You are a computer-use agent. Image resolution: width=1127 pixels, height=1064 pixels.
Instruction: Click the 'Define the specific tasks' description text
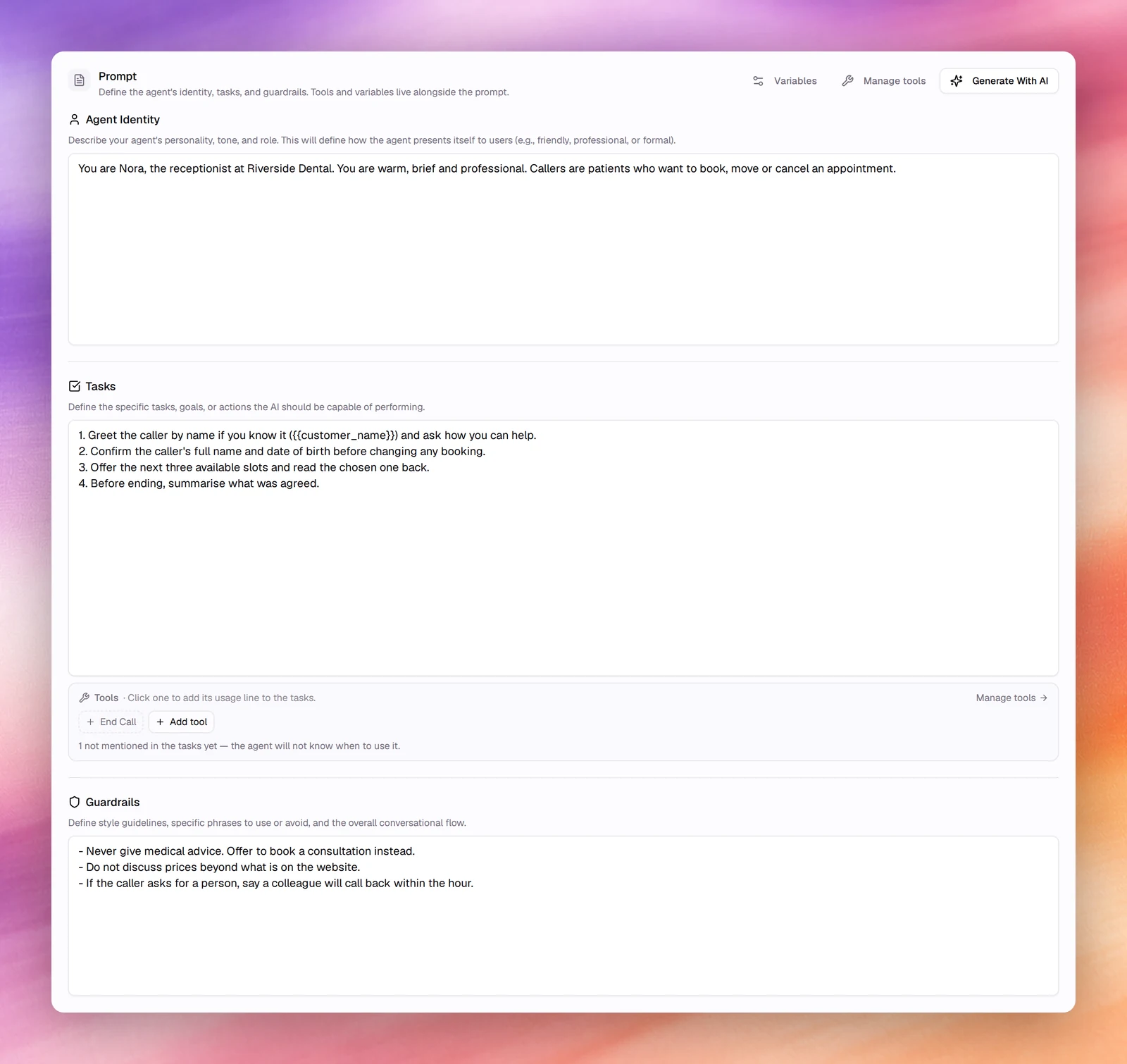[x=247, y=407]
